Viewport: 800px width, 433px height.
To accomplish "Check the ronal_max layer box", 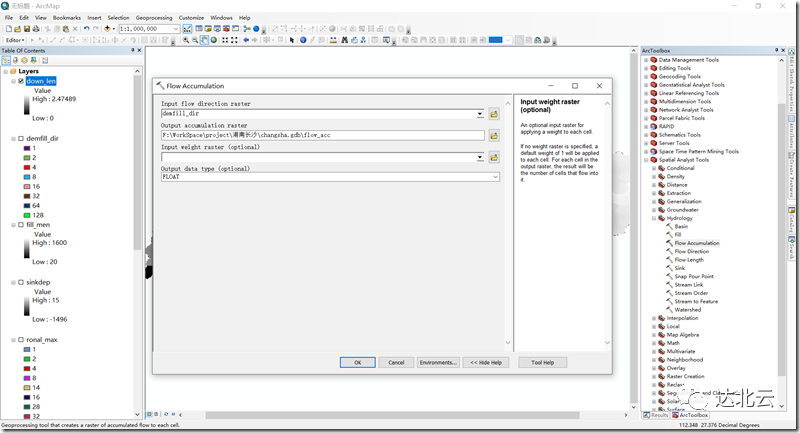I will click(21, 340).
